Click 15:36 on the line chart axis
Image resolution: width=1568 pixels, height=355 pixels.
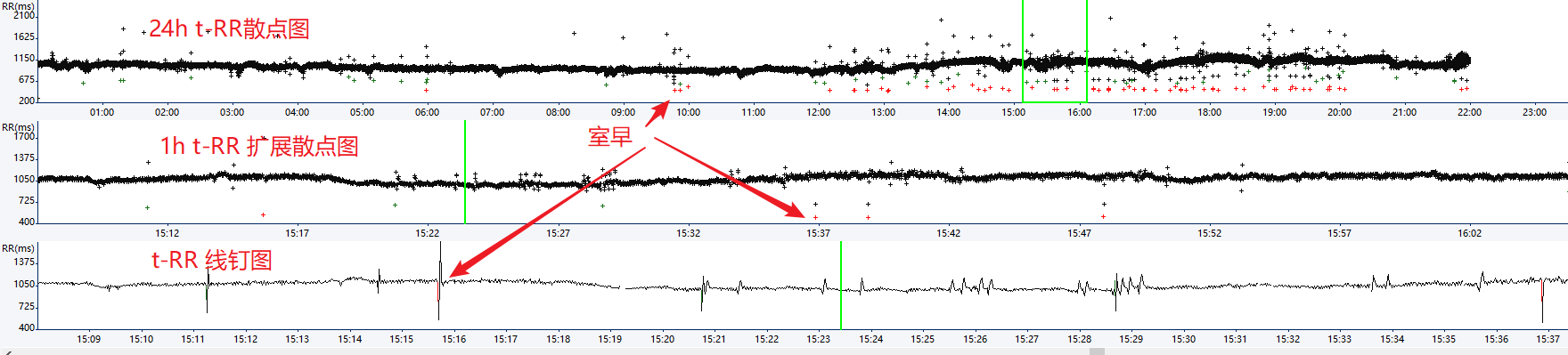point(1497,339)
